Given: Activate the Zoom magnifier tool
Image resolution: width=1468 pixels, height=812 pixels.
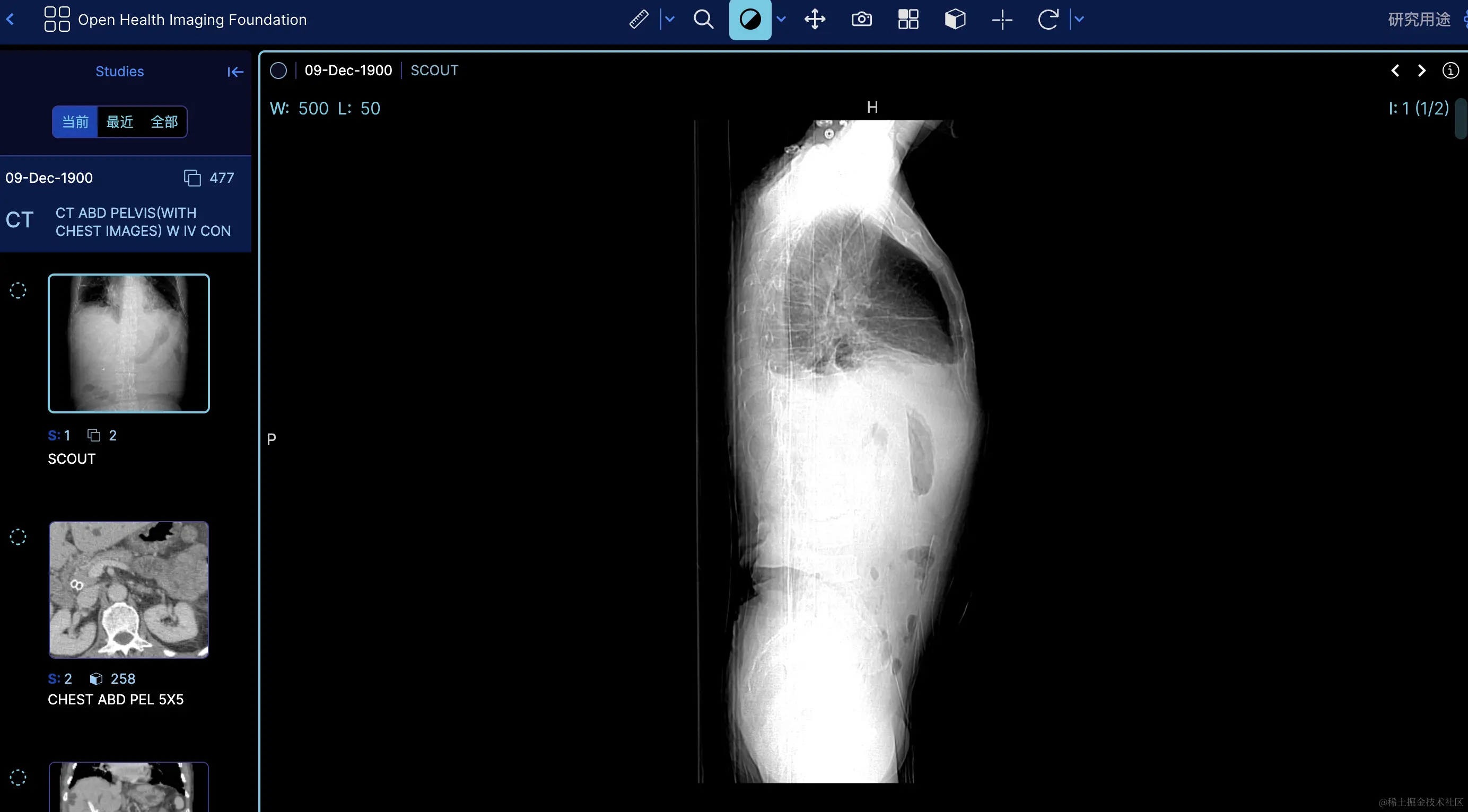Looking at the screenshot, I should point(703,20).
